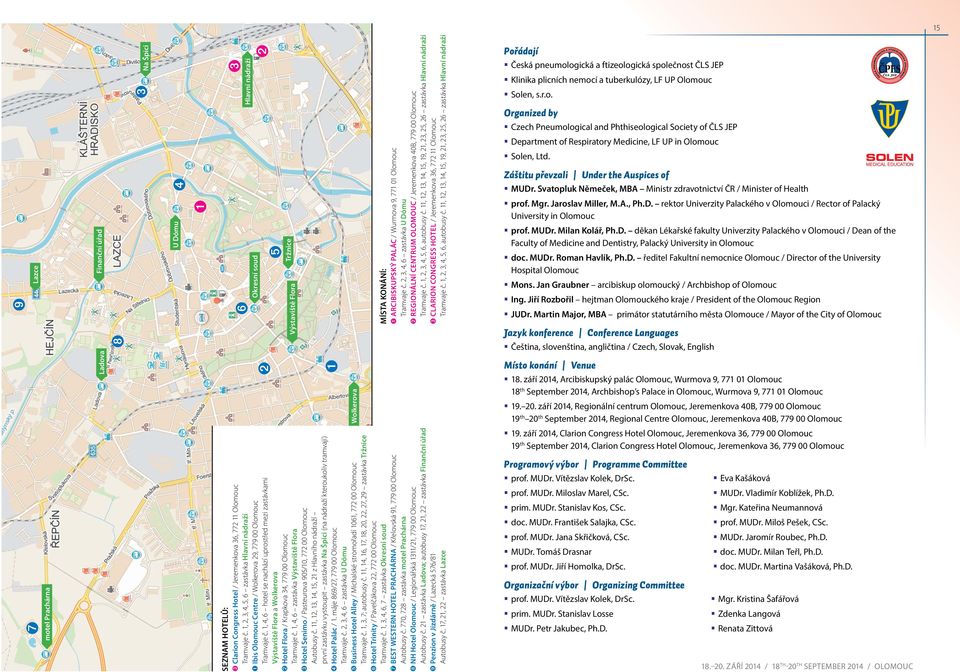Click the Okresní soud green stop label
960x672 pixels.
(255, 277)
